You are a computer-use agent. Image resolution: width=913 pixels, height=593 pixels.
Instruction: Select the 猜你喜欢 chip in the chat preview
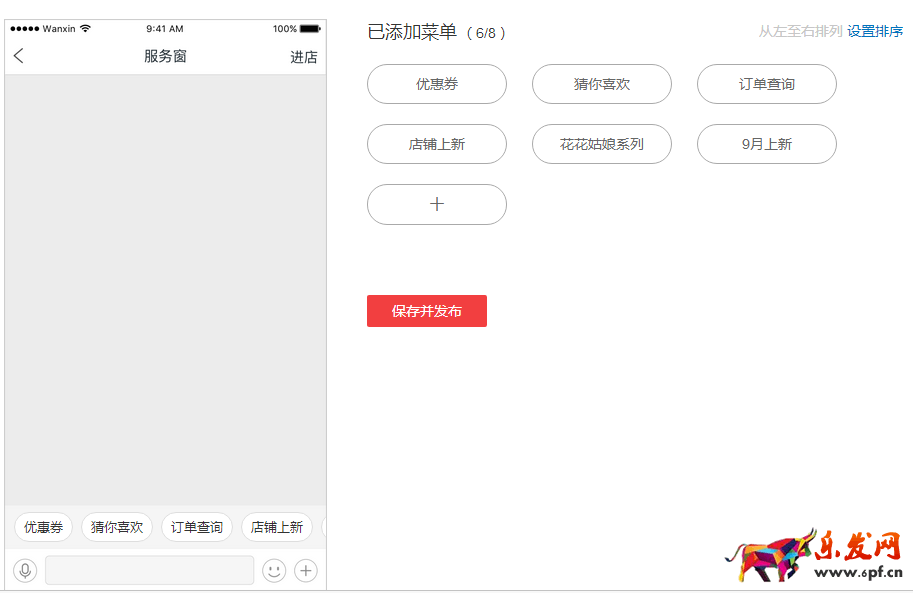(116, 527)
